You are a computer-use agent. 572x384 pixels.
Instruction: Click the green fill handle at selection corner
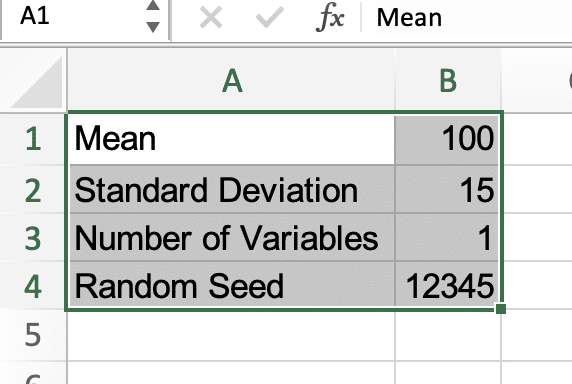pyautogui.click(x=501, y=309)
